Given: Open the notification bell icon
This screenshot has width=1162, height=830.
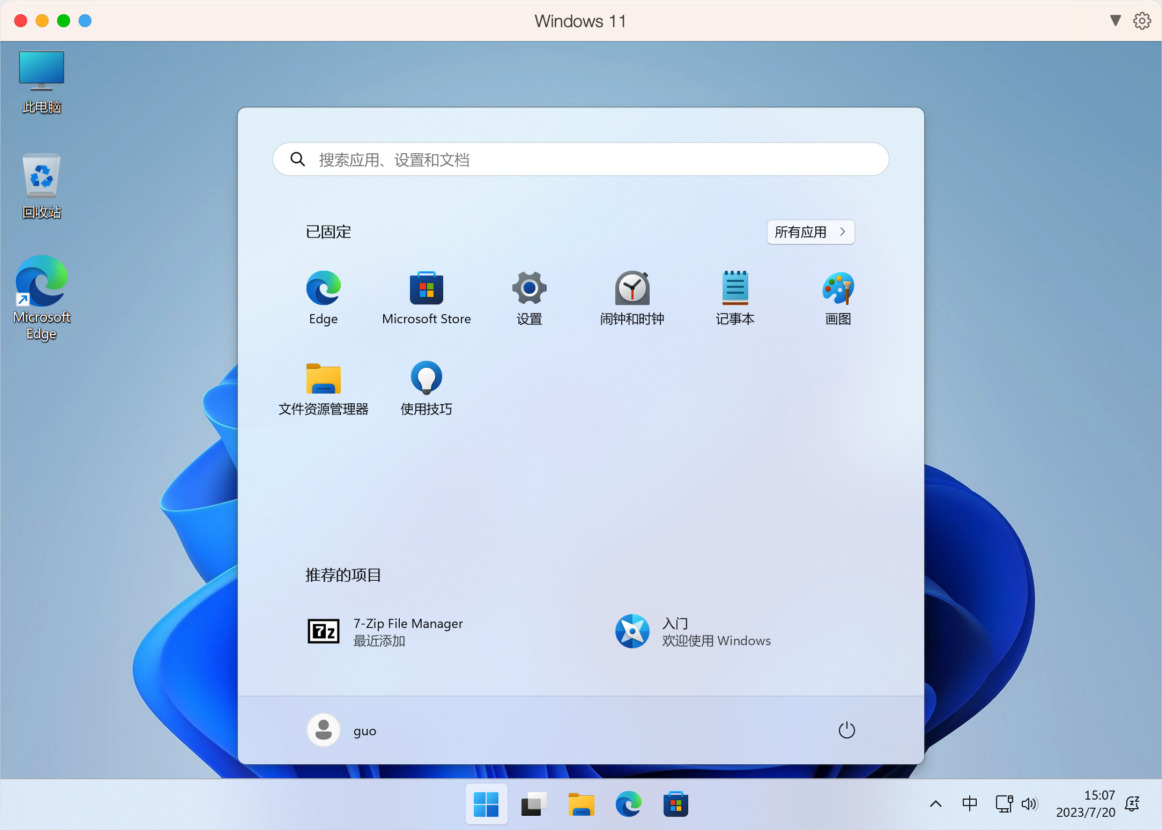Looking at the screenshot, I should pos(1132,804).
